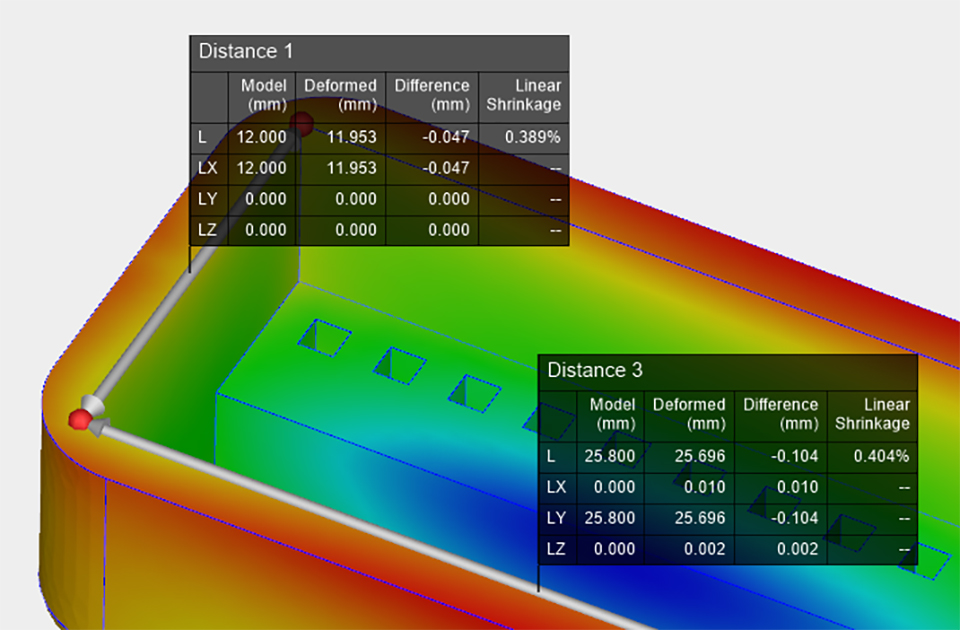Select the Distance 1 table title
960x630 pixels.
(x=246, y=51)
